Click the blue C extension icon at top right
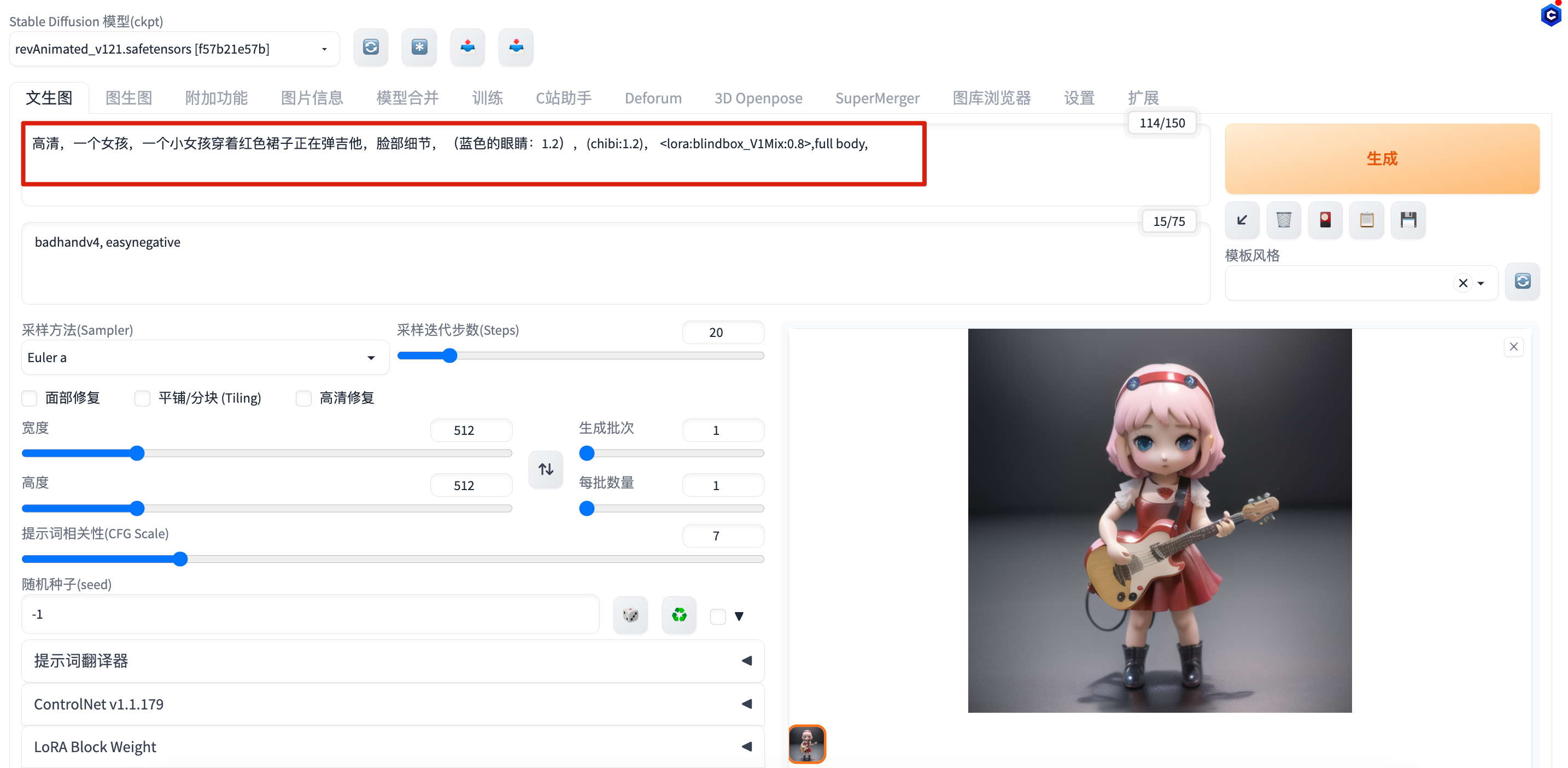Viewport: 1568px width, 768px height. pyautogui.click(x=1552, y=14)
